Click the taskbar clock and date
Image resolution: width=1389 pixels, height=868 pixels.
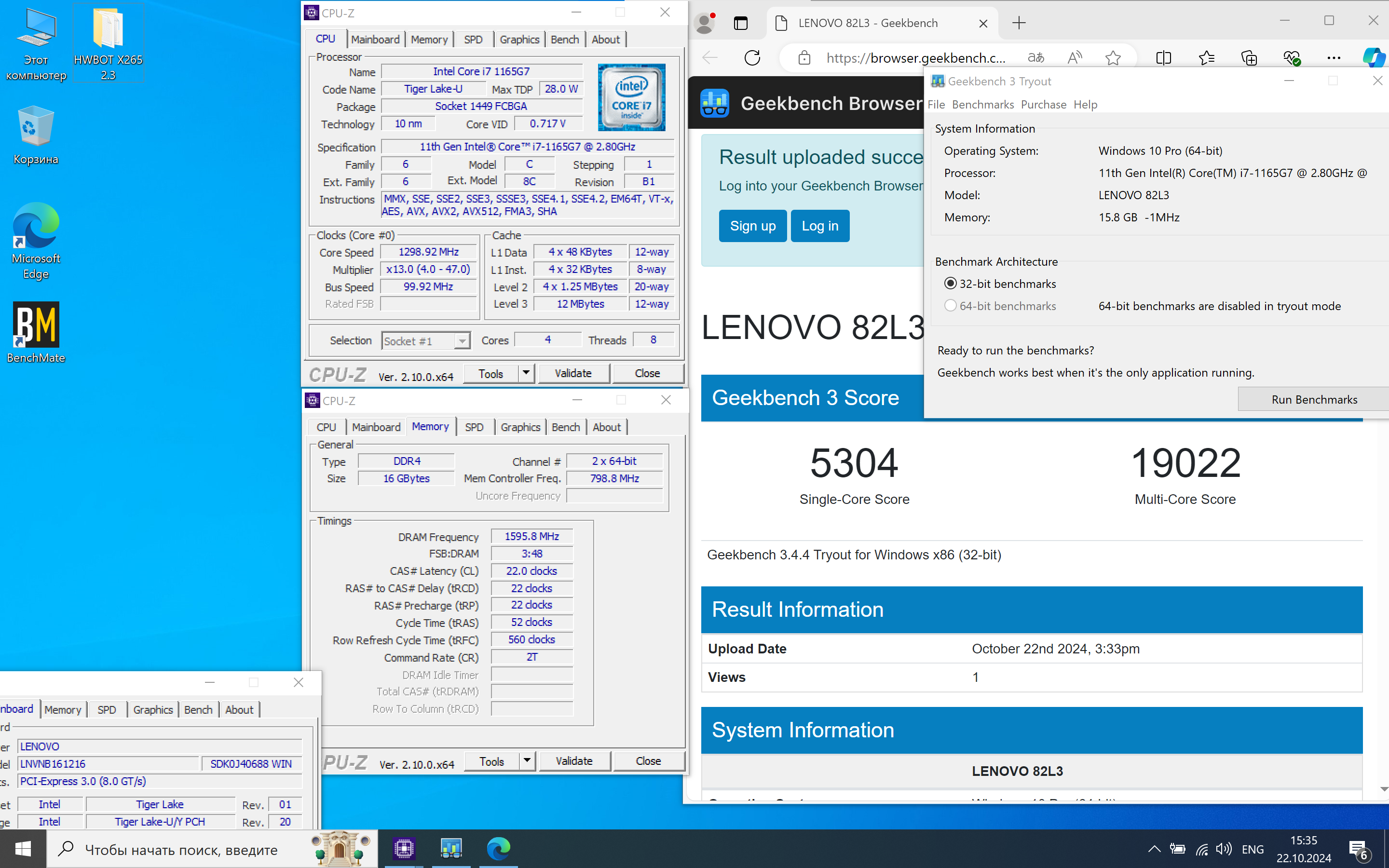coord(1304,849)
